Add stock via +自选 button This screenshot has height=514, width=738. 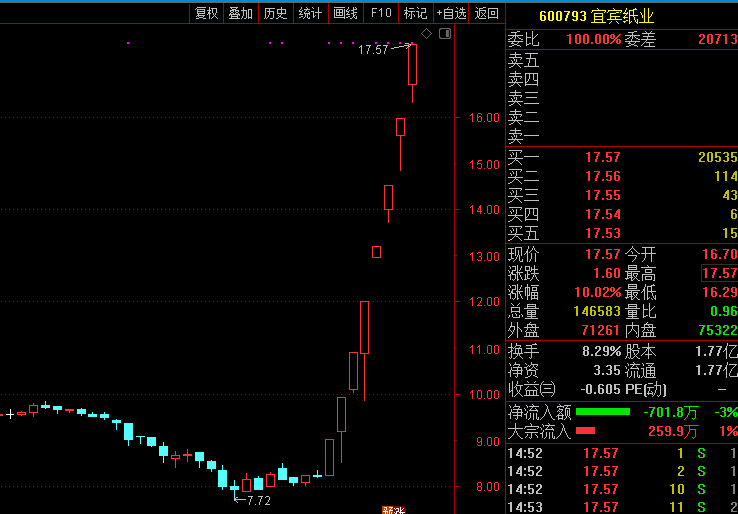pos(451,13)
